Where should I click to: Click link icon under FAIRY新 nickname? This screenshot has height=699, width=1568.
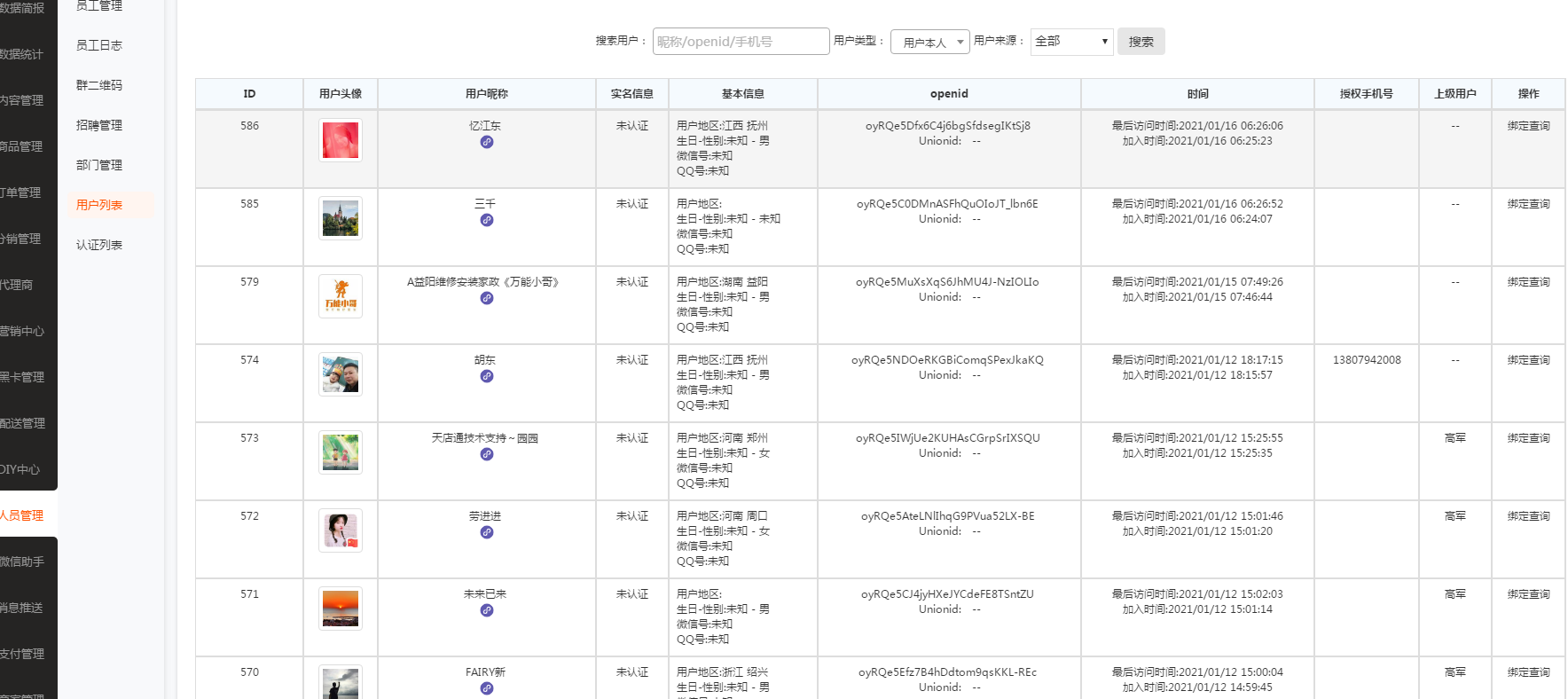click(487, 688)
